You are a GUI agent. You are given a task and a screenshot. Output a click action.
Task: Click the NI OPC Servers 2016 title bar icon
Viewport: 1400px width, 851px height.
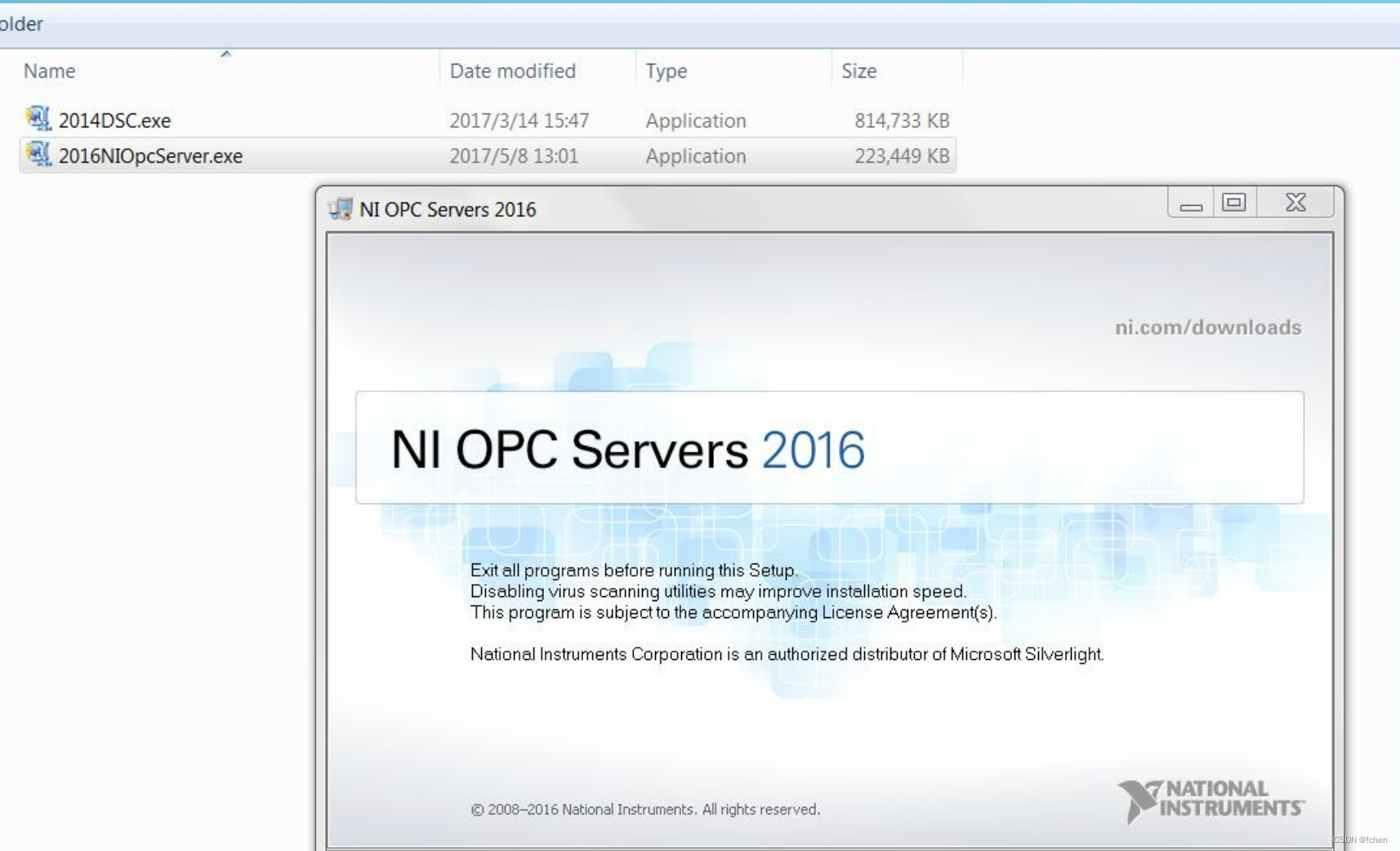pyautogui.click(x=340, y=209)
